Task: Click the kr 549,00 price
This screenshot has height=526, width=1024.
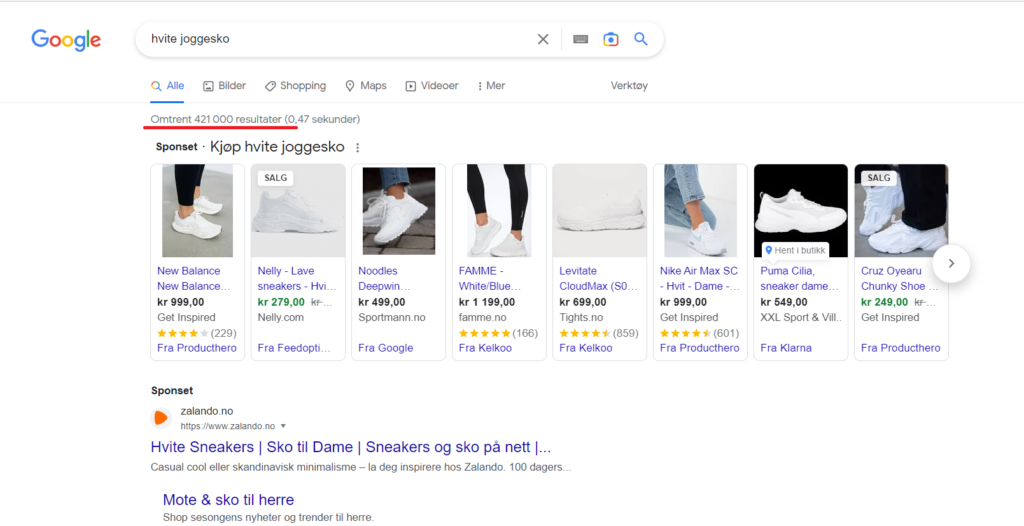Action: [784, 302]
